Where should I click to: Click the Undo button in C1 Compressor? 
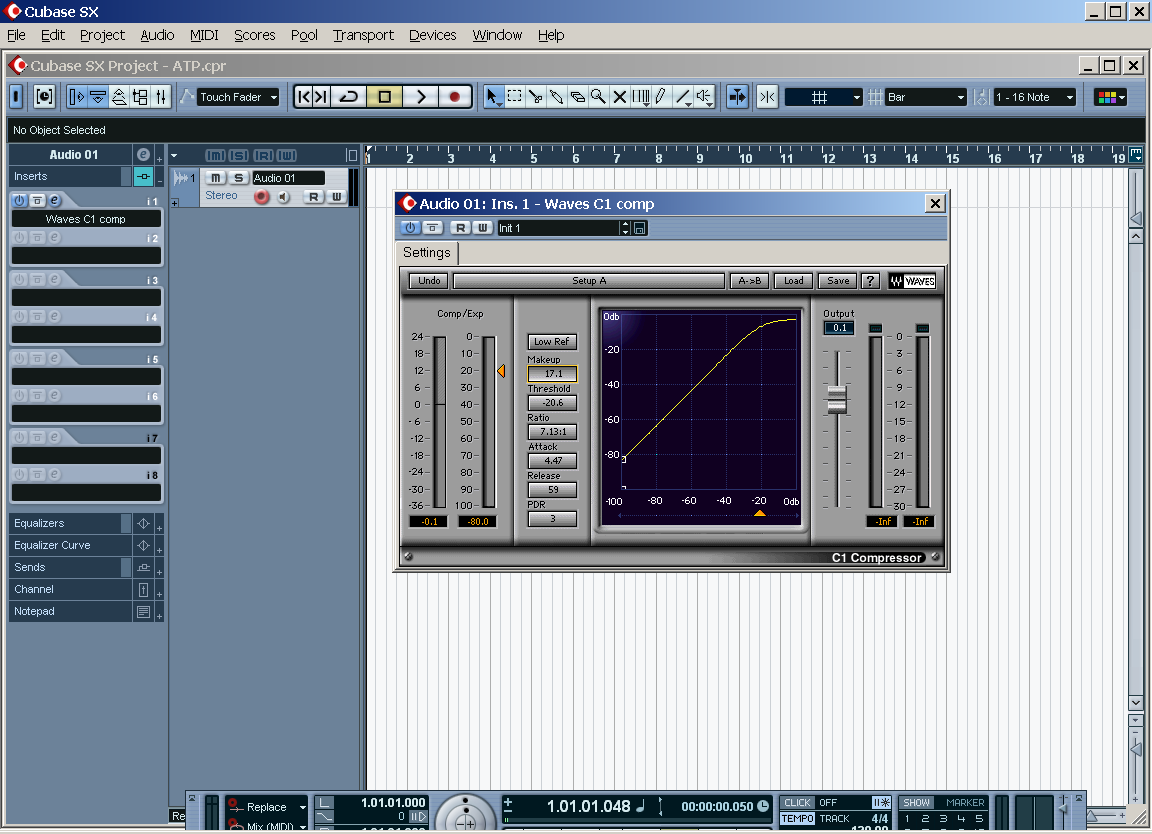[429, 281]
